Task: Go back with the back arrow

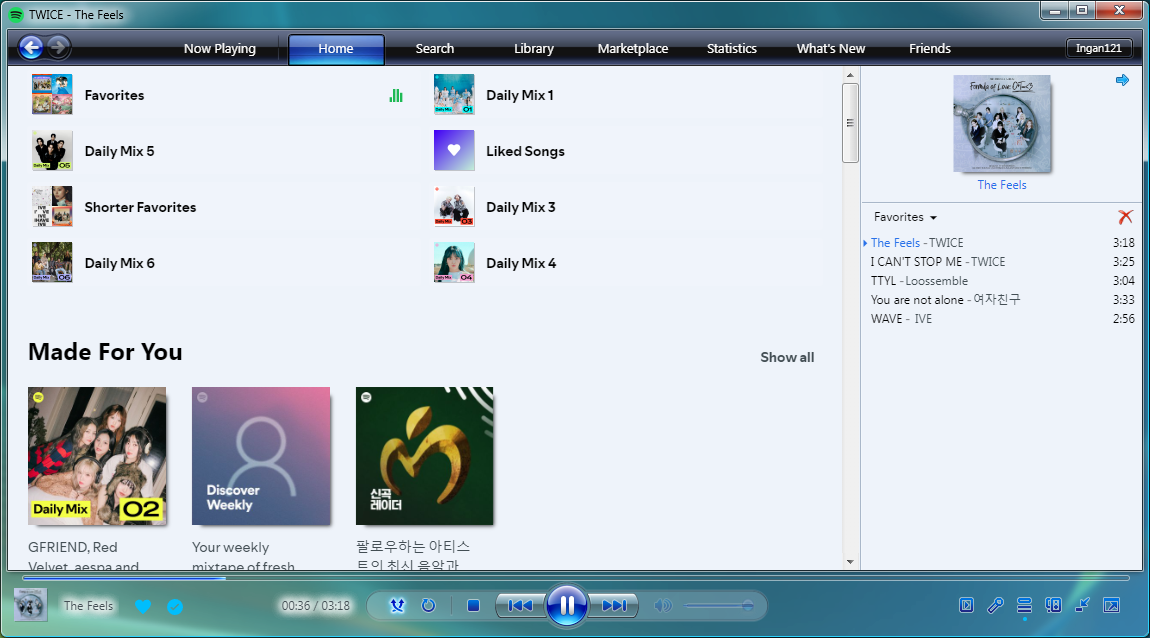Action: pos(31,48)
